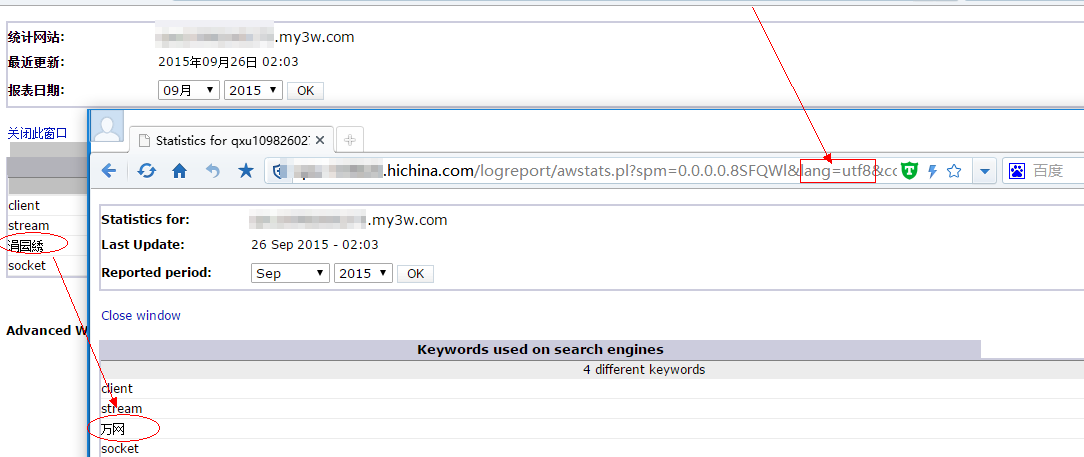Open the 09月 month dropdown
The width and height of the screenshot is (1084, 457).
(189, 90)
